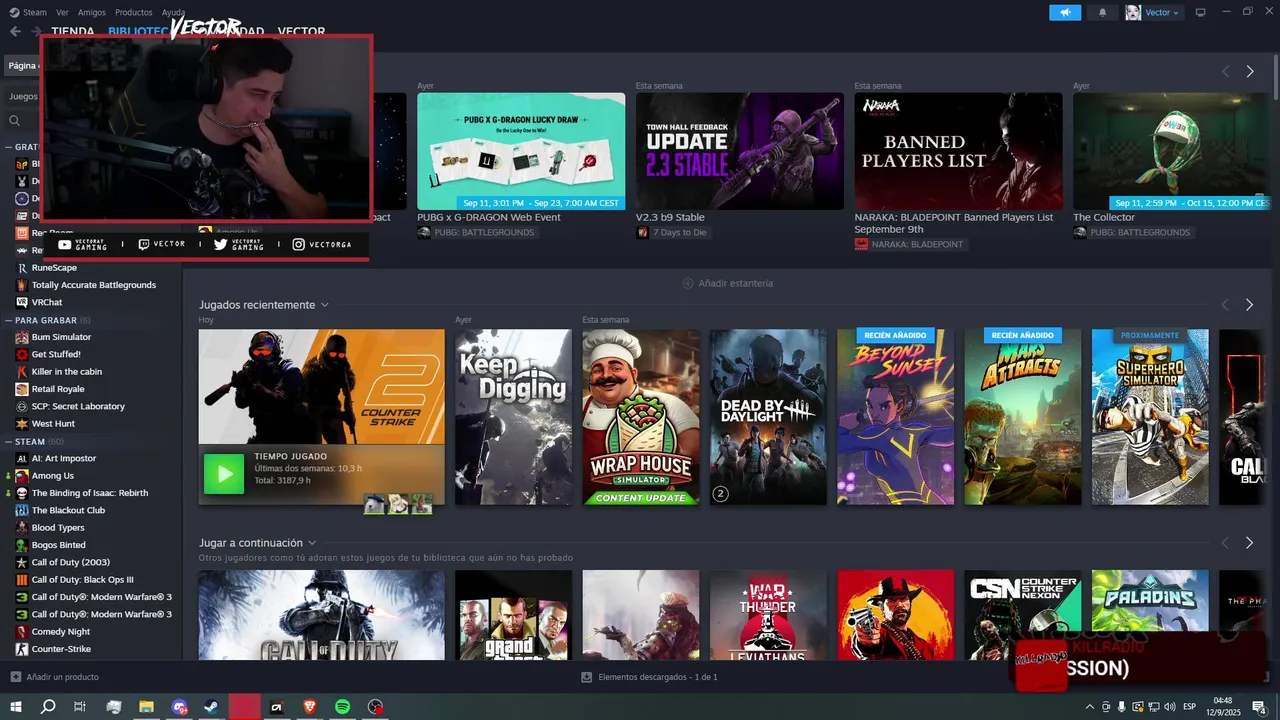Open the Mars Attracts cover
The image size is (1280, 720).
[1022, 417]
